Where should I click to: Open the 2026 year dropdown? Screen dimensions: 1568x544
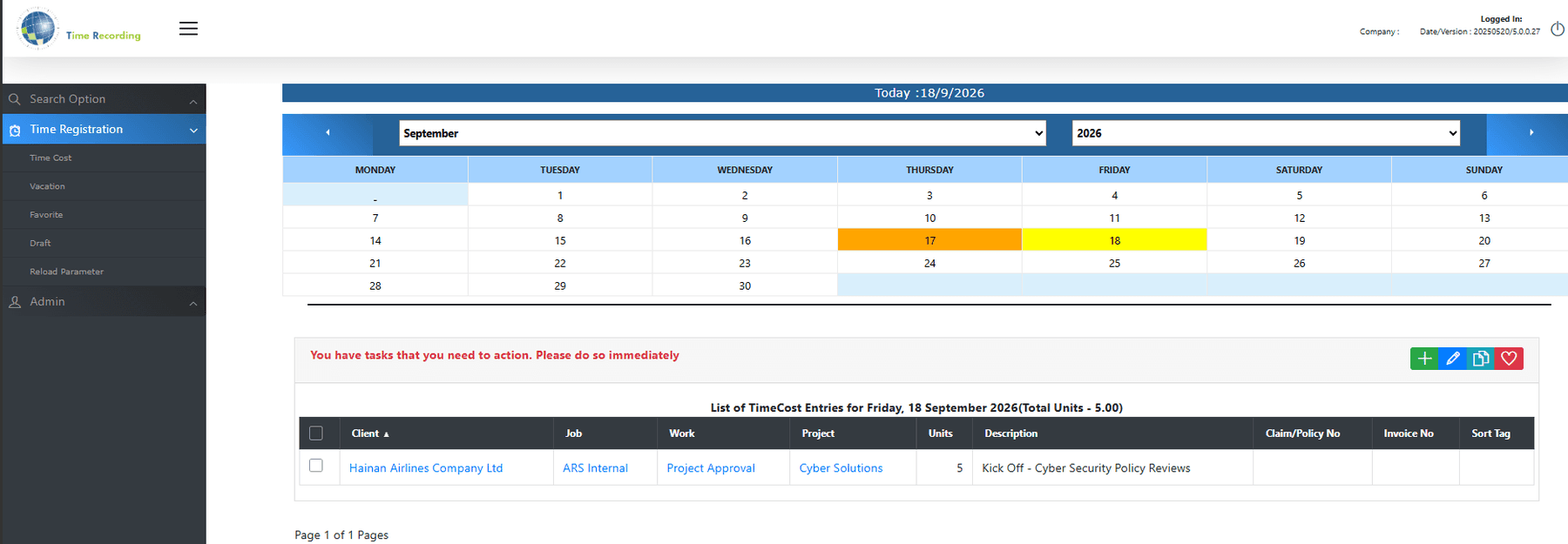coord(1266,133)
